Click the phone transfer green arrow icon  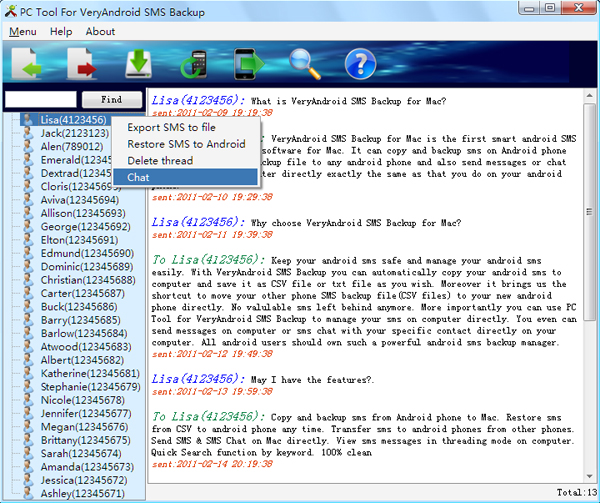click(x=249, y=64)
